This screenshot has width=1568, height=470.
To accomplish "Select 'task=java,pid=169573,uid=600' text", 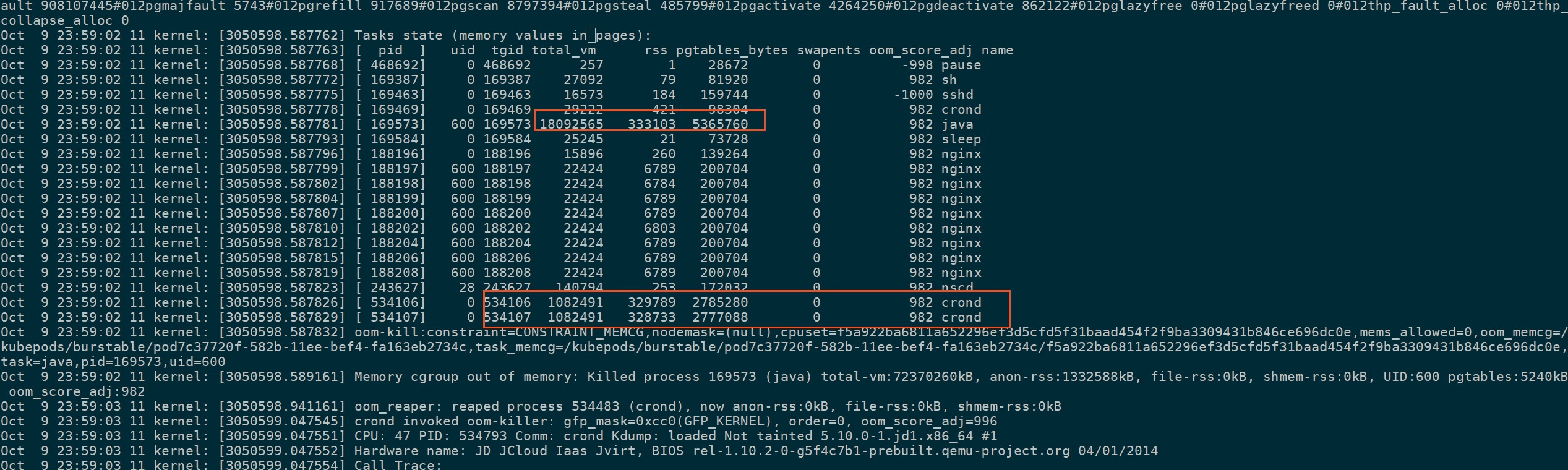I will point(113,362).
